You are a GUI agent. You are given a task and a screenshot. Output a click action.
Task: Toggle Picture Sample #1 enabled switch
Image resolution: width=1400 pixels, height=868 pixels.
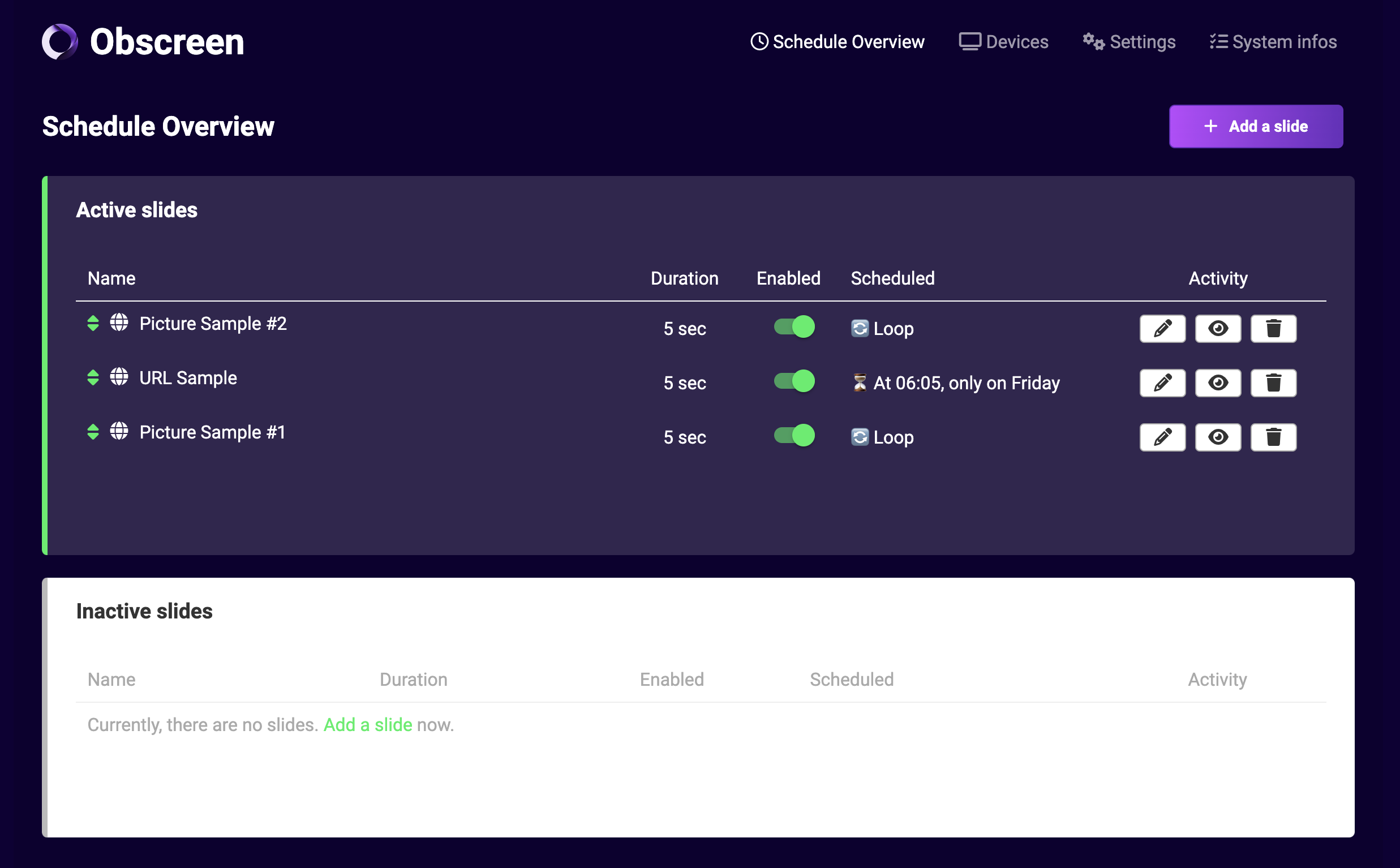click(794, 436)
